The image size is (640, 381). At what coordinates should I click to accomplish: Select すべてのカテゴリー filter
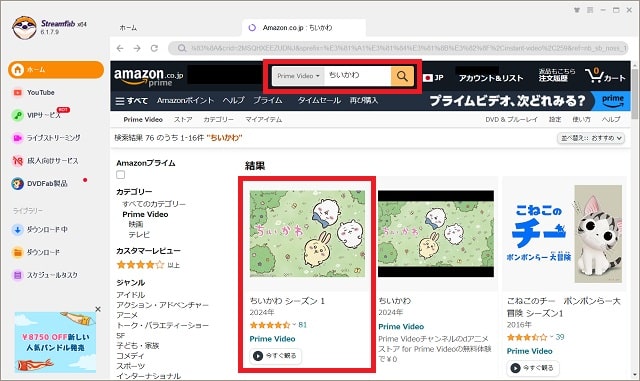point(154,204)
